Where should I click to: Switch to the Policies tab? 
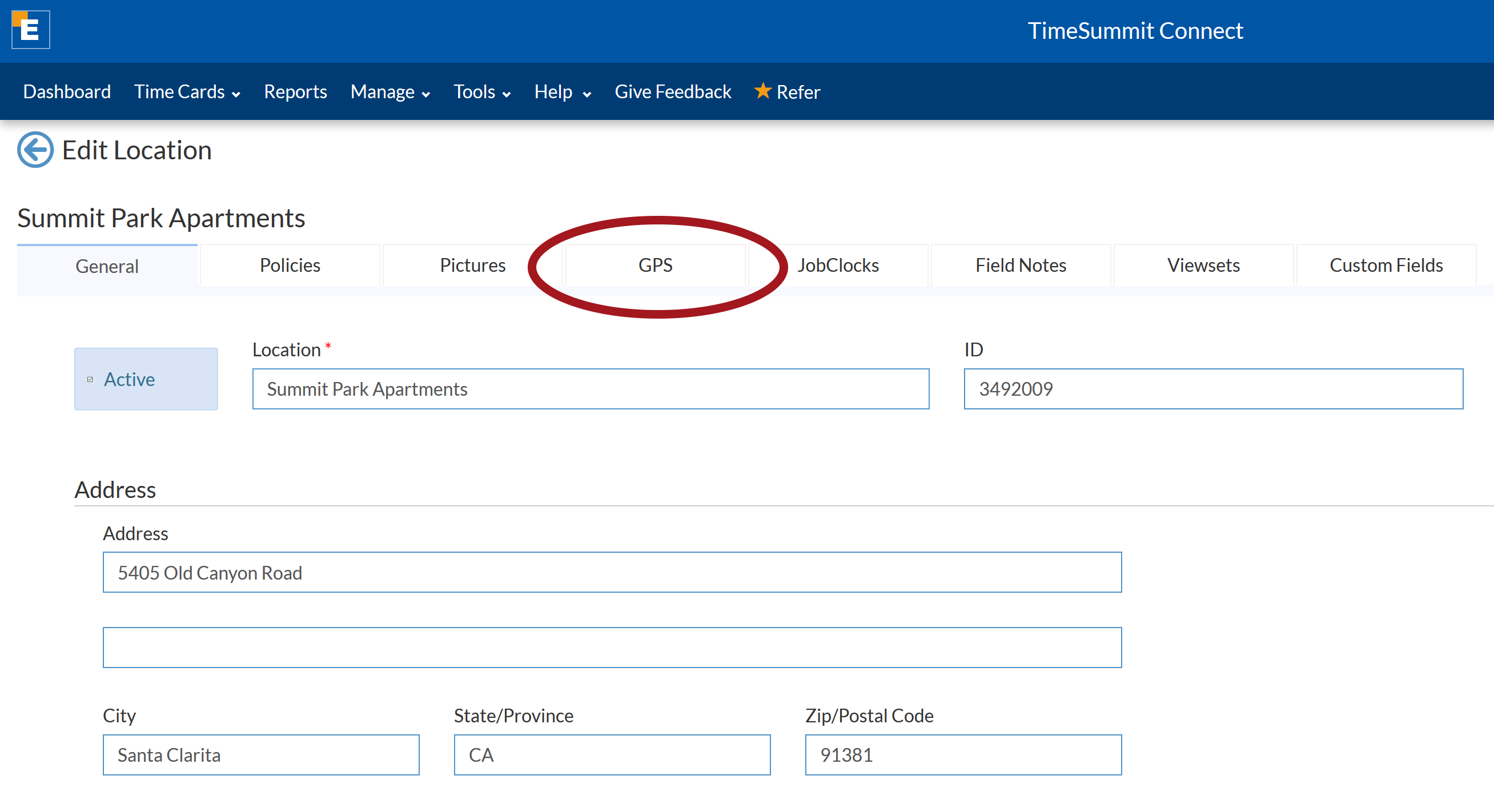[290, 265]
